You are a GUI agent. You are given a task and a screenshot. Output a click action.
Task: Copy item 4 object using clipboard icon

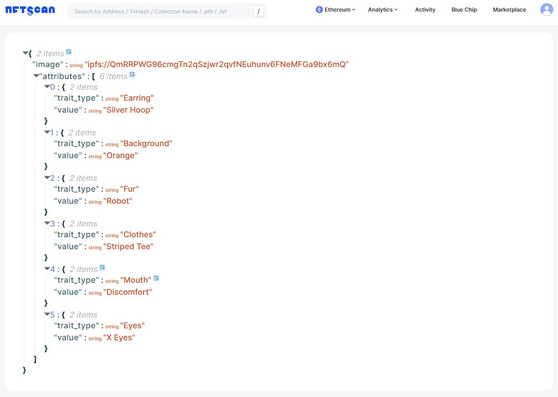pos(102,268)
